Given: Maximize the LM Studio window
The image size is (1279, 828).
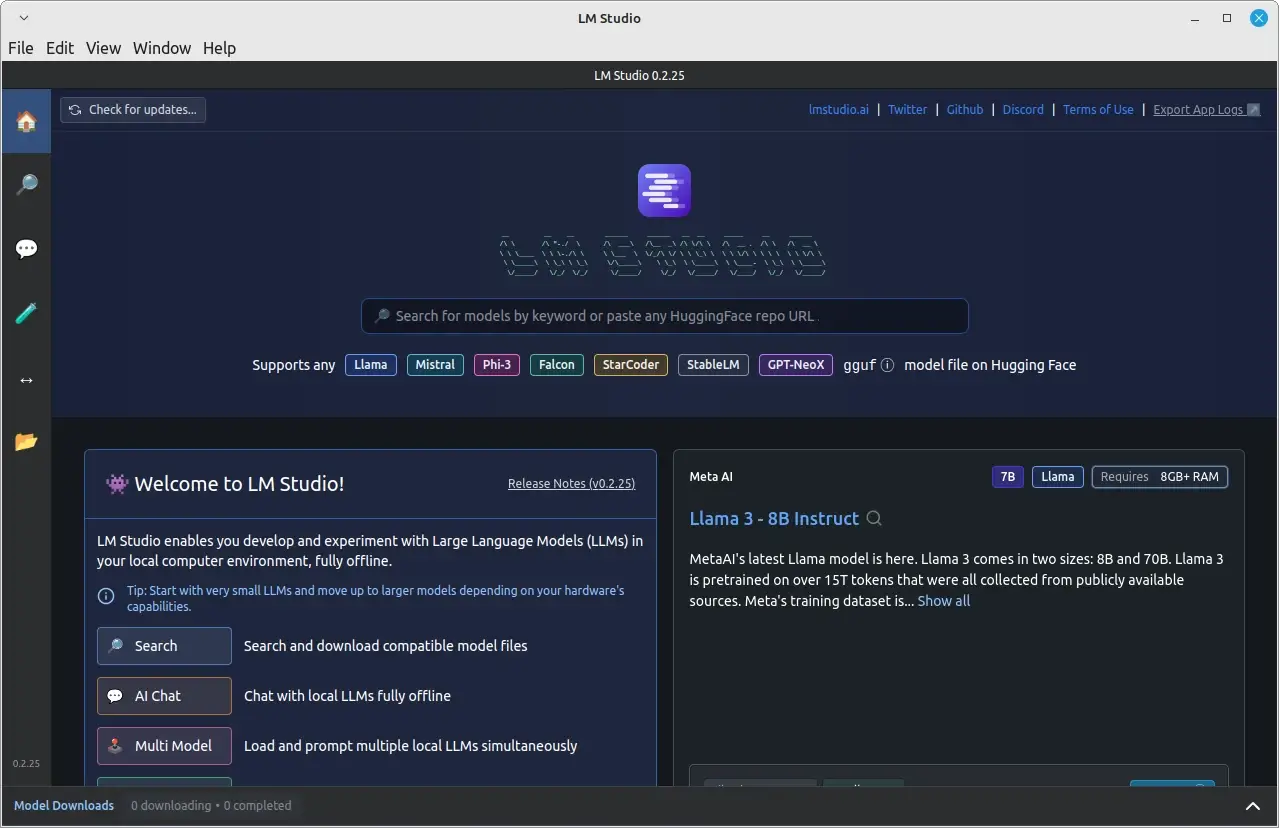Looking at the screenshot, I should (1227, 18).
